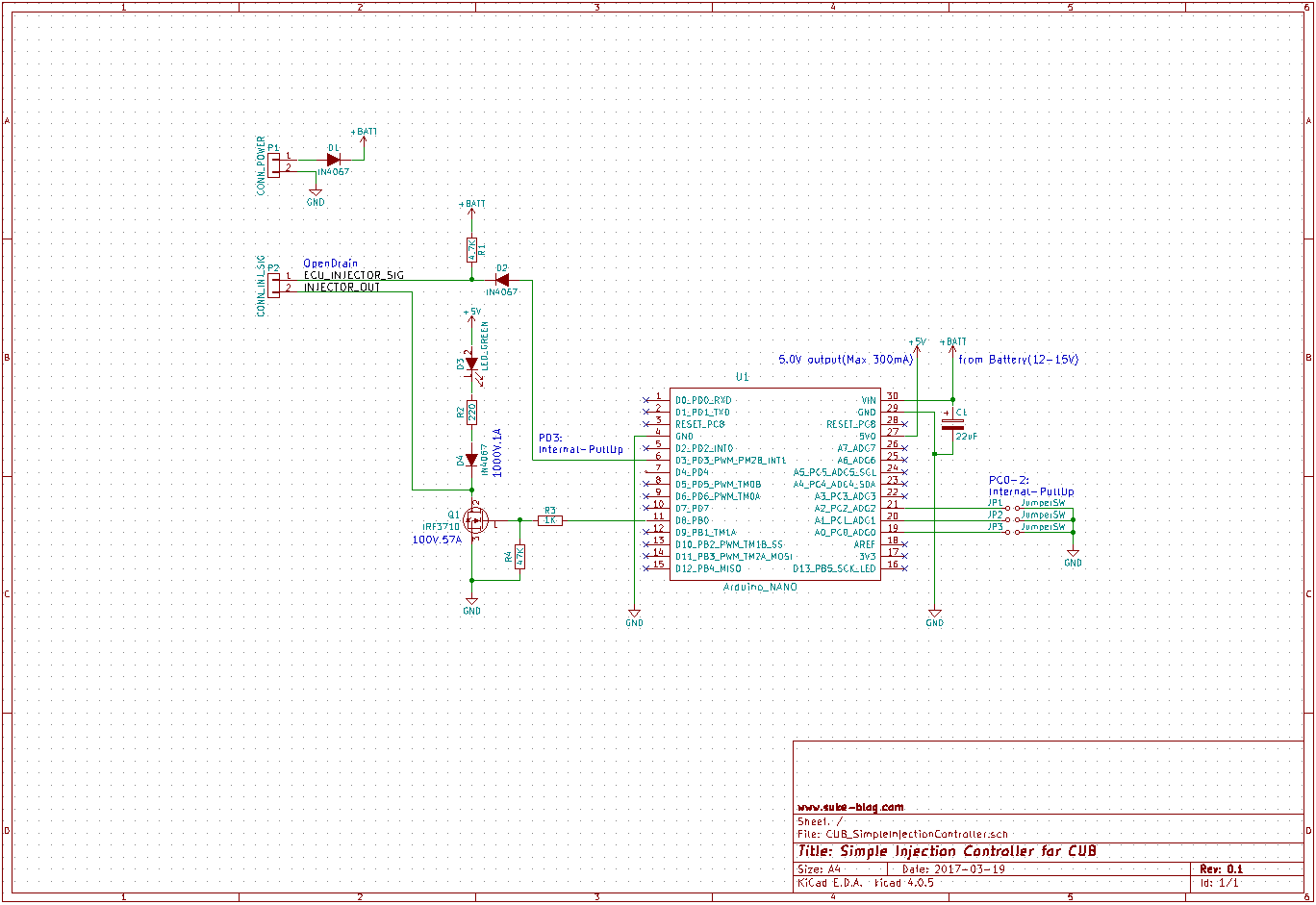1316x905 pixels.
Task: Click the A1_PC1_ADC1 pin label
Action: pos(846,520)
